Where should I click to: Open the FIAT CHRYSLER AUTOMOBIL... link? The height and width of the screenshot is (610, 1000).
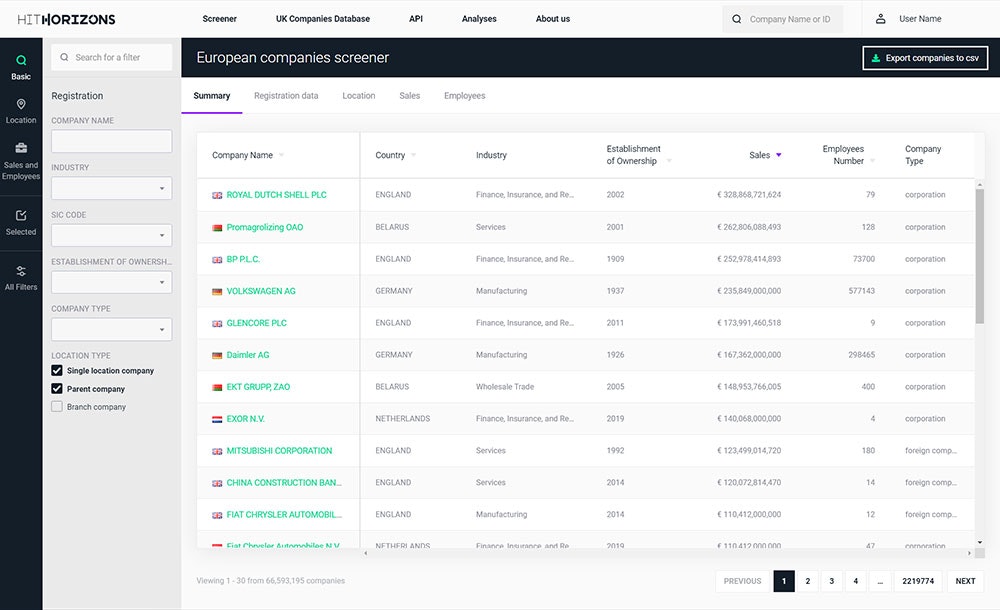[284, 515]
